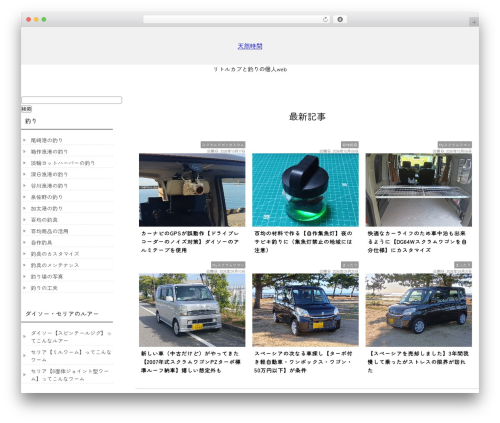Open the silver van thumbnail
Image resolution: width=500 pixels, height=423 pixels.
(192, 310)
